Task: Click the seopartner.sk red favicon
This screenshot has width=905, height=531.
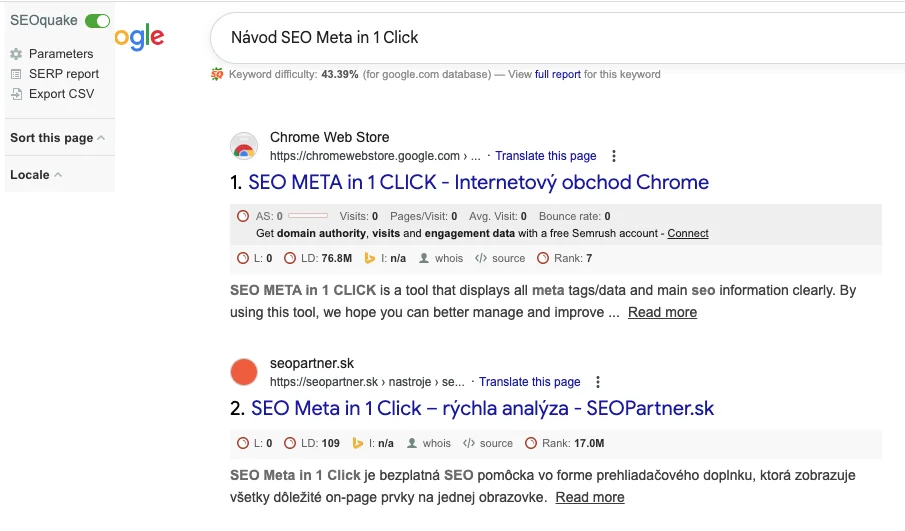Action: [243, 372]
